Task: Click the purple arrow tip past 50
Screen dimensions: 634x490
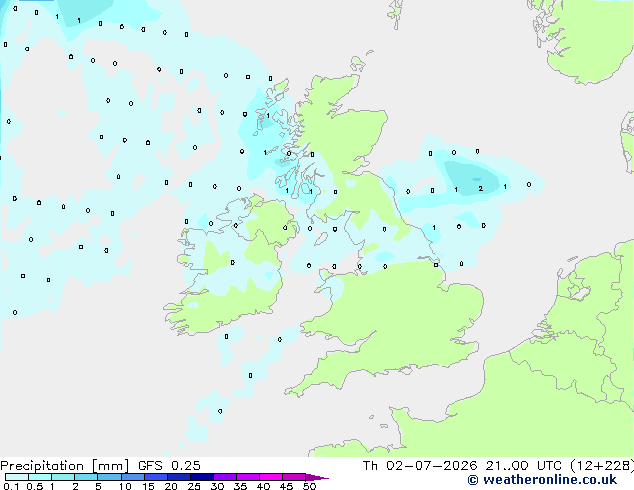Action: point(317,477)
